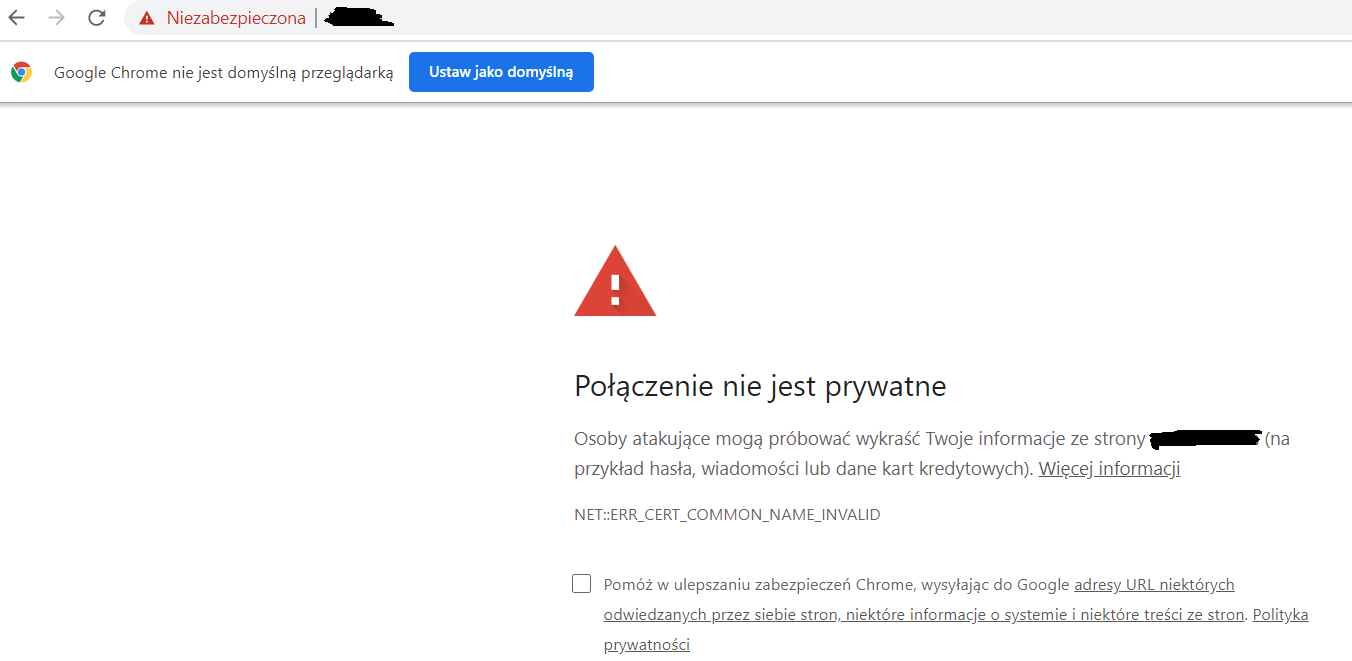Click the forward navigation arrow
1352x661 pixels.
click(57, 18)
